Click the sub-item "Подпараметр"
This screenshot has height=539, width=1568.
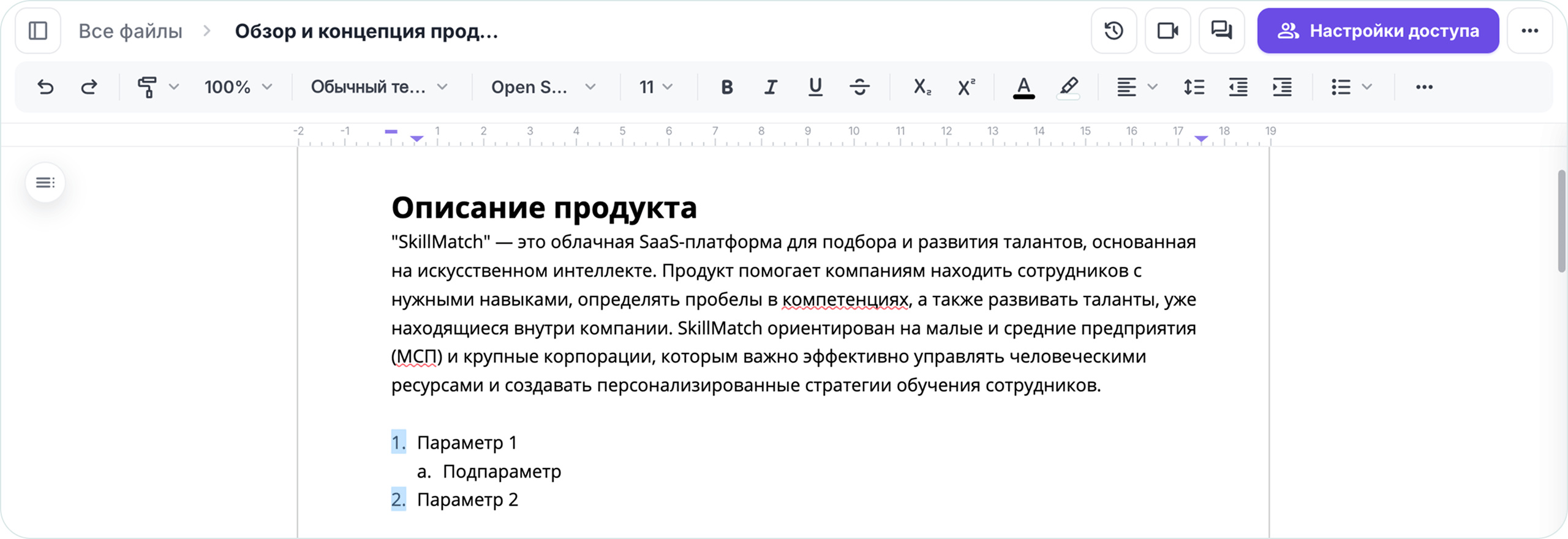502,471
